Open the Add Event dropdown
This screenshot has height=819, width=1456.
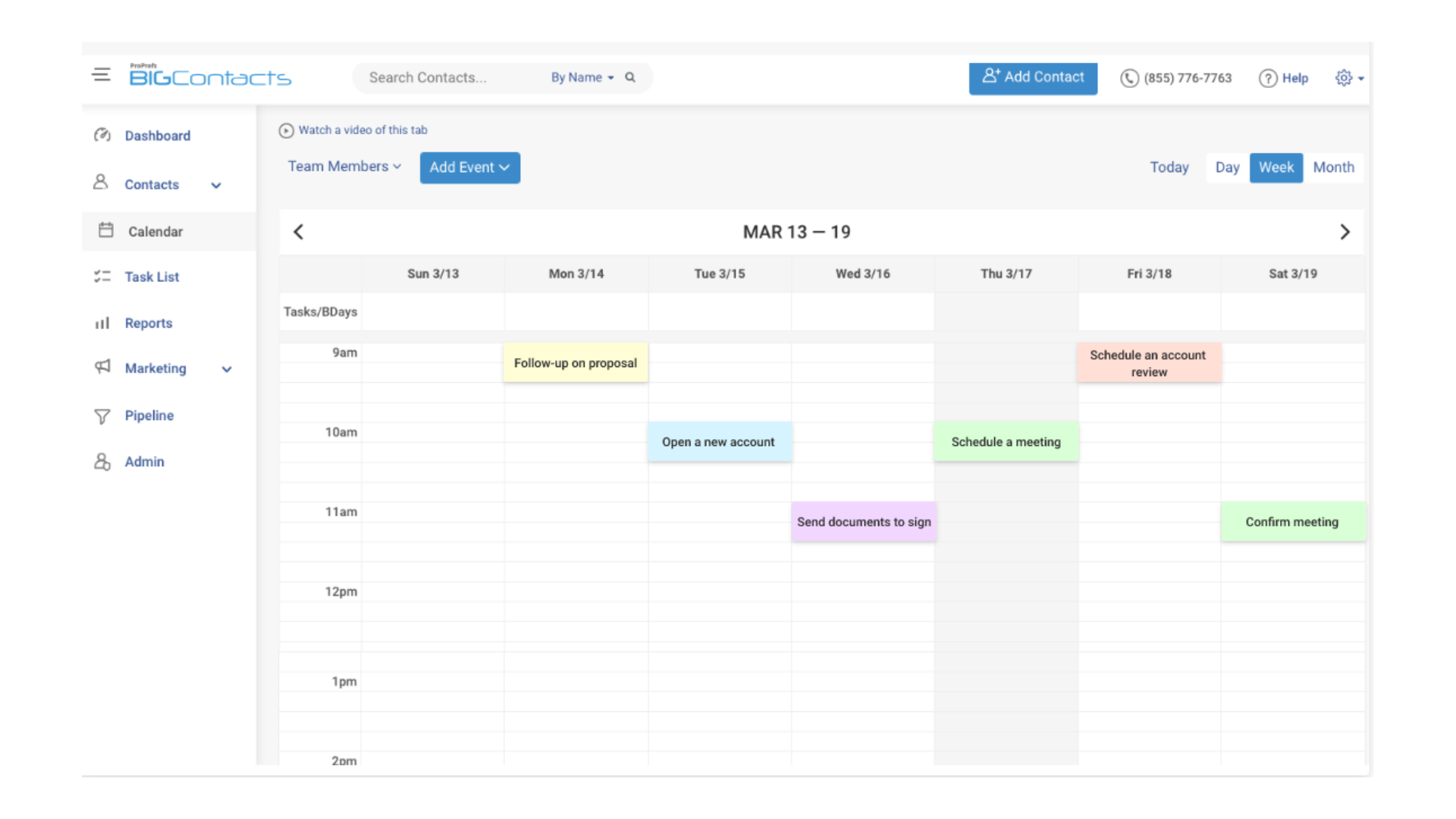(470, 168)
